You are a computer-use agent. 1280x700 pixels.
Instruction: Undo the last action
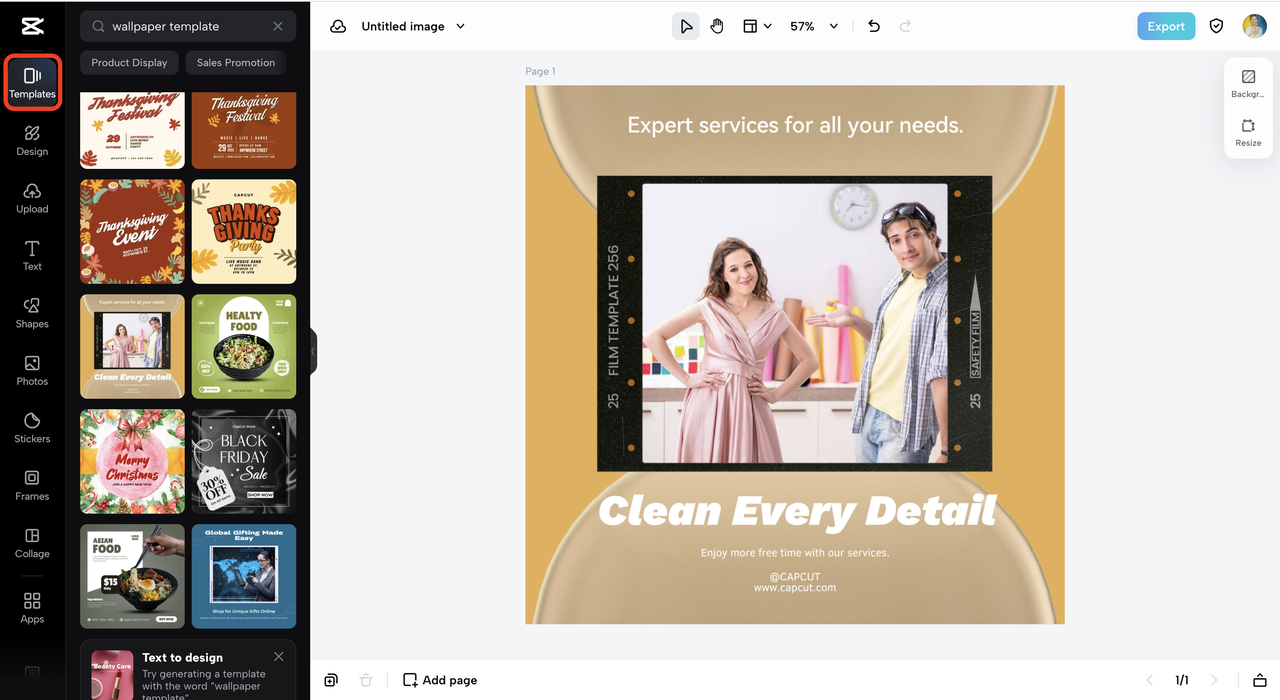pyautogui.click(x=874, y=26)
